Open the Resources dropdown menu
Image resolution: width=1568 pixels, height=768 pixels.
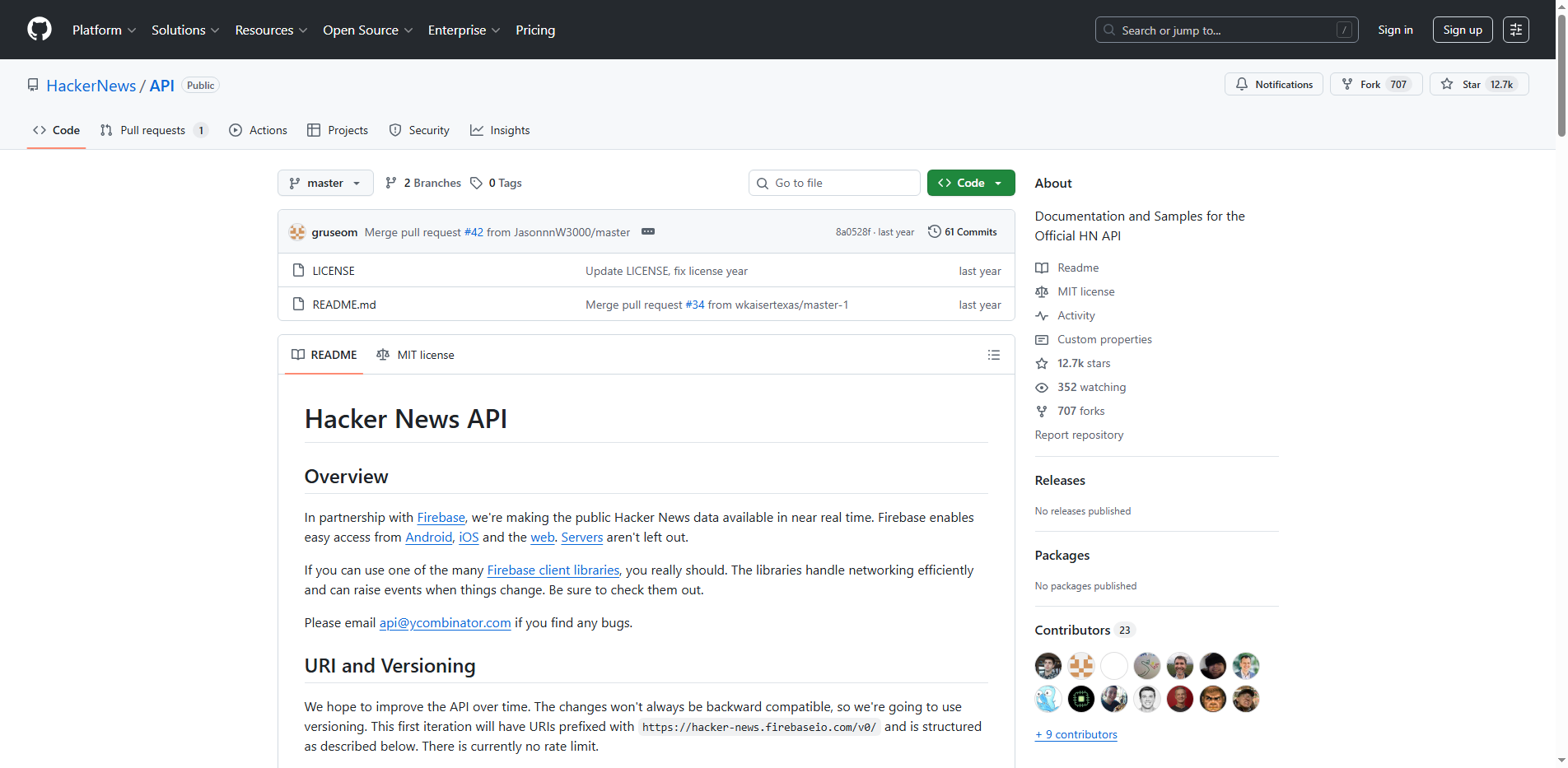point(270,30)
